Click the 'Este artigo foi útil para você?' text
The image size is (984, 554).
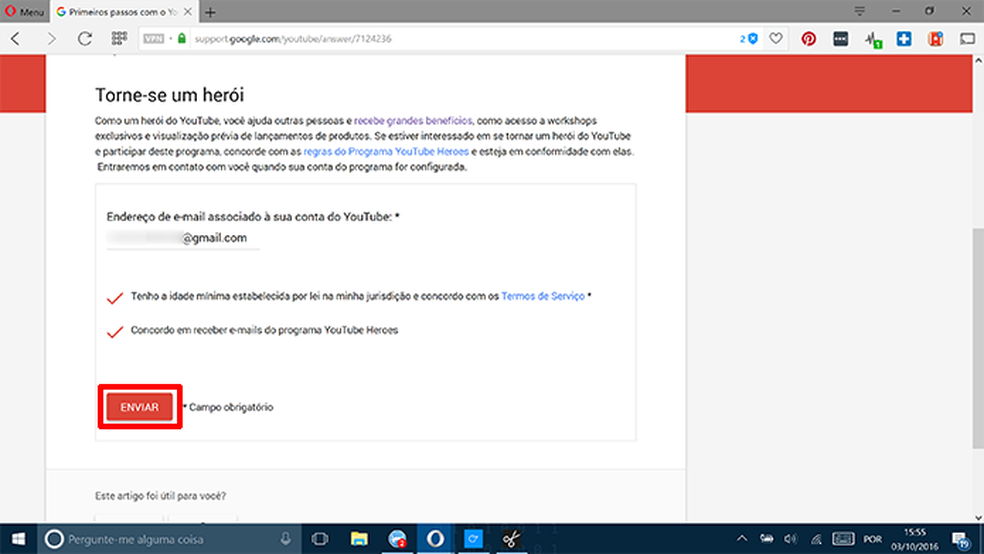click(x=161, y=496)
